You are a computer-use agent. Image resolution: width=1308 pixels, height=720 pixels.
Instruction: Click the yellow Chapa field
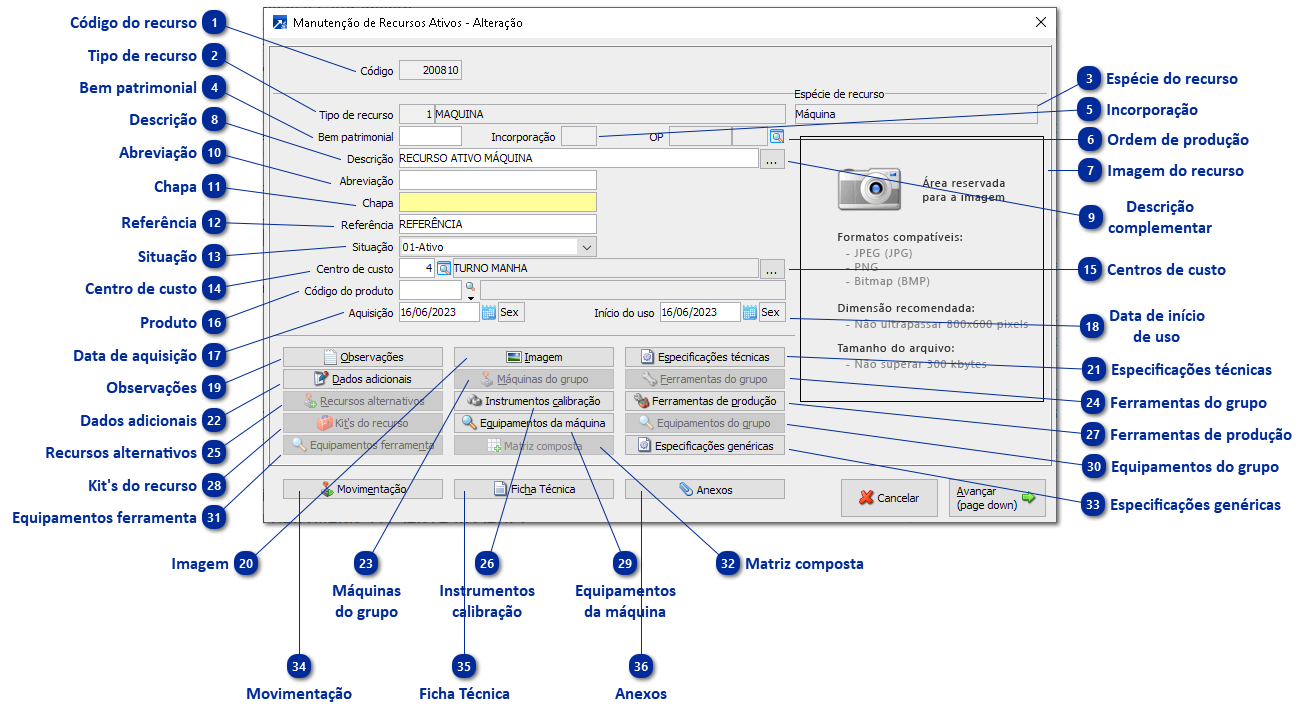pyautogui.click(x=497, y=202)
